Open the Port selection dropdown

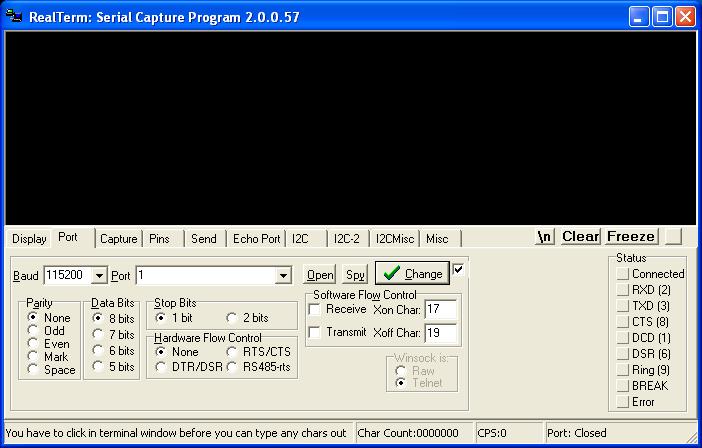coord(284,275)
